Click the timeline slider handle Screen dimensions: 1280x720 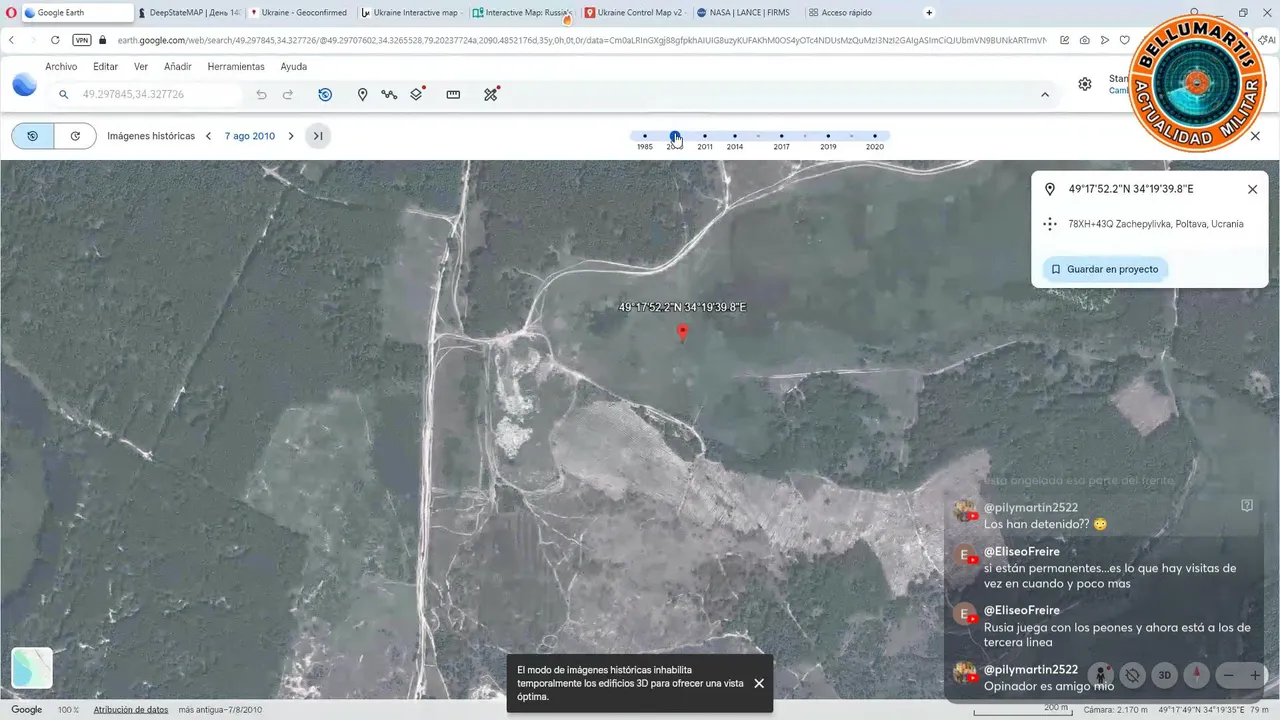pos(675,136)
